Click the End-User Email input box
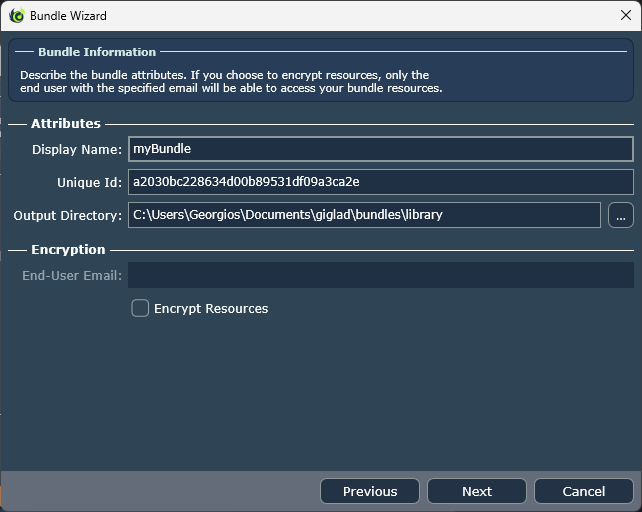 [380, 275]
